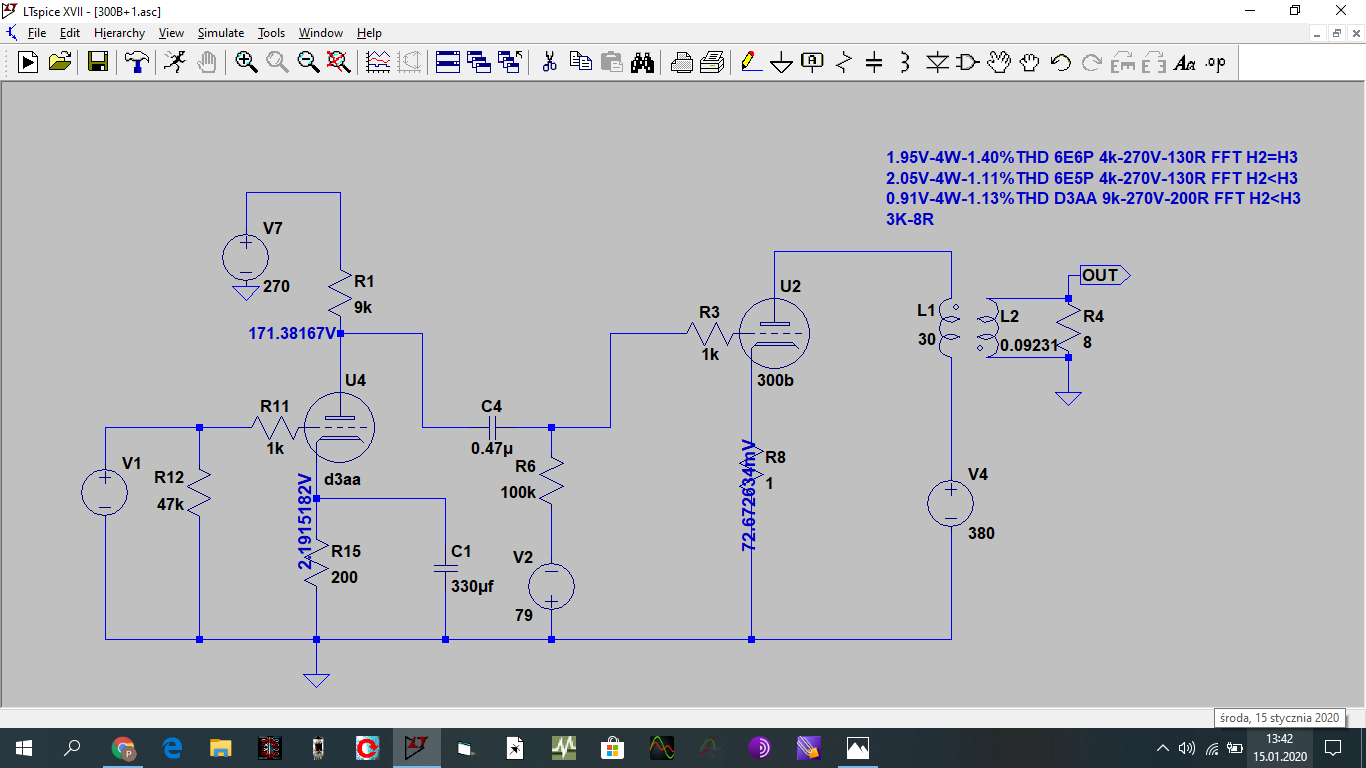Click the OUT net label flag
The image size is (1366, 768).
point(1105,275)
